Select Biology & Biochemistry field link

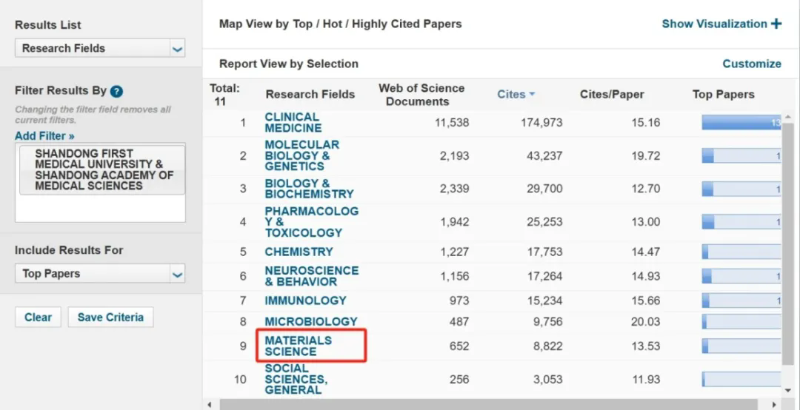(x=309, y=189)
